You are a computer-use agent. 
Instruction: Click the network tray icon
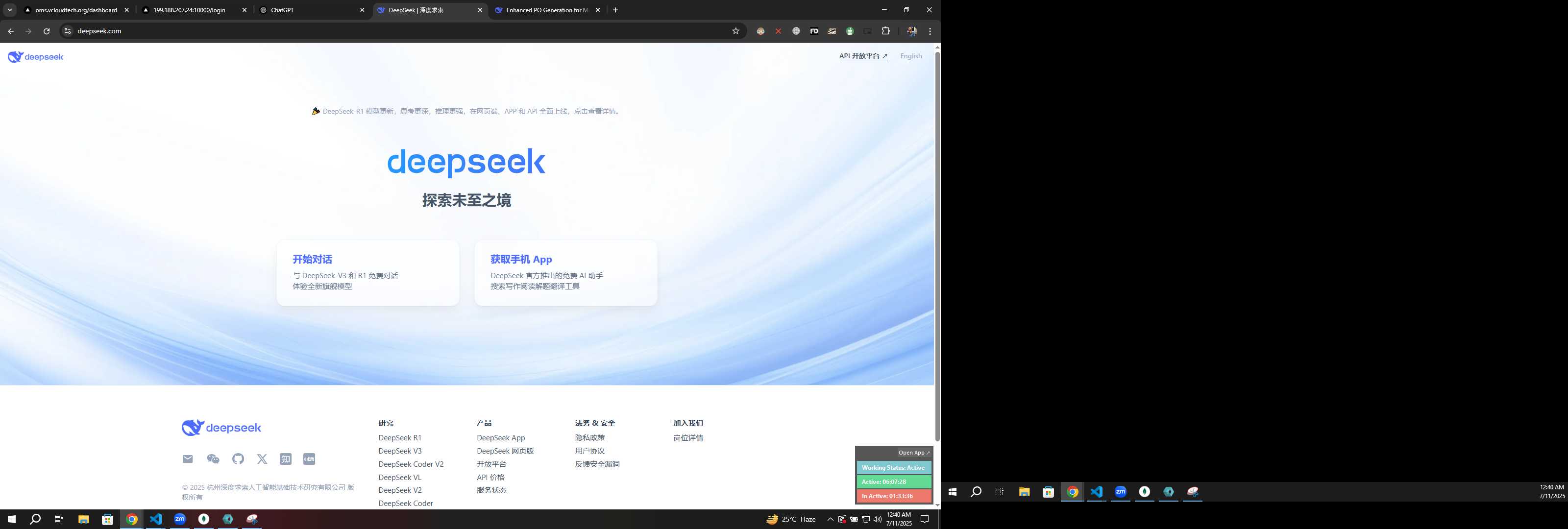(865, 519)
